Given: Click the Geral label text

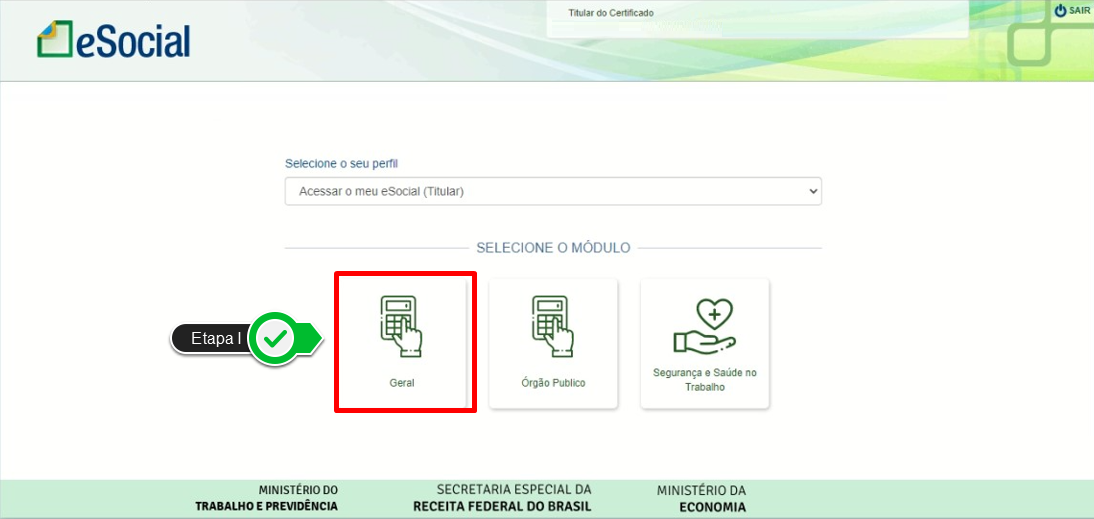Looking at the screenshot, I should tap(402, 383).
